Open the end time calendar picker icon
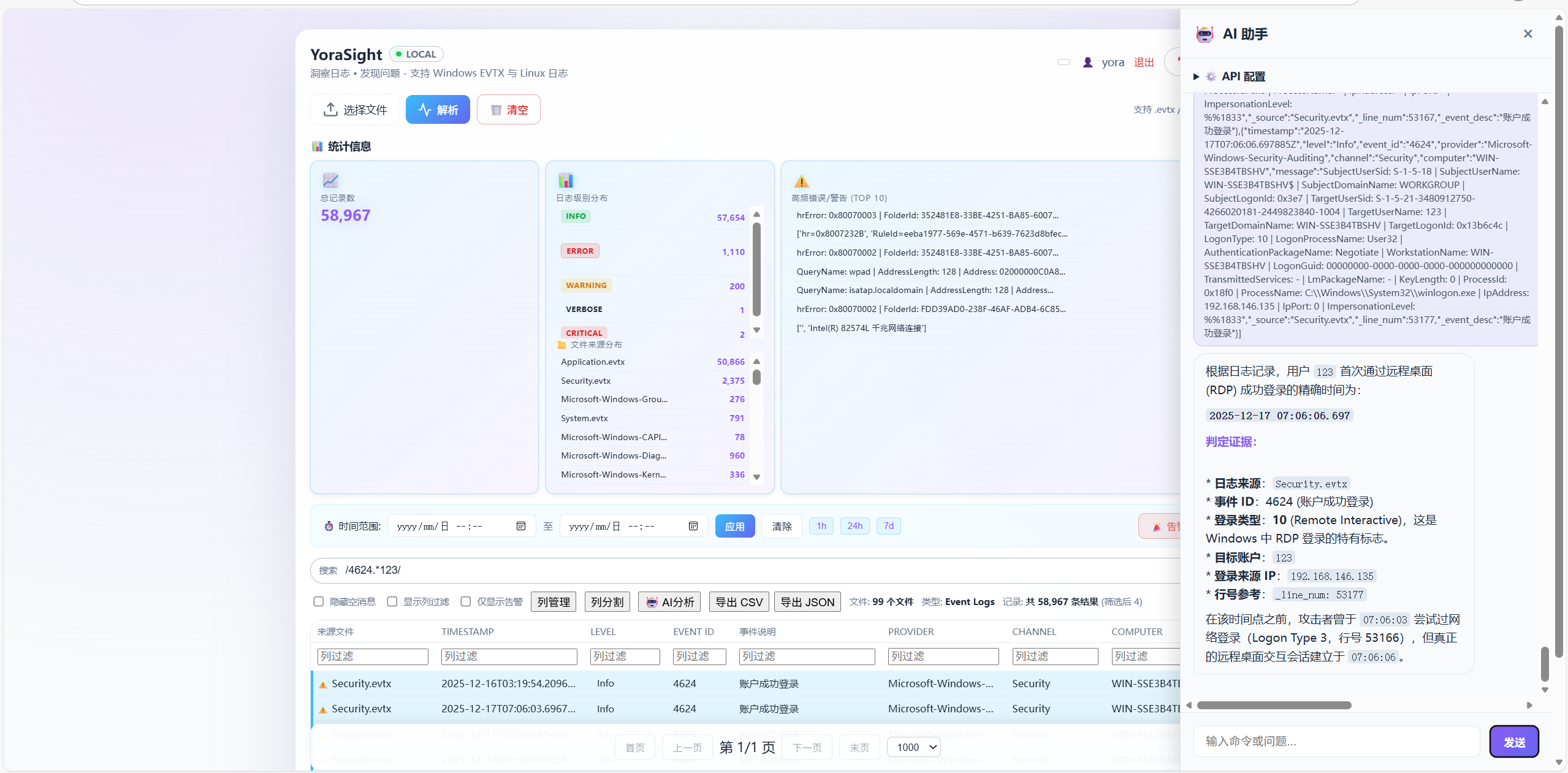 (693, 526)
